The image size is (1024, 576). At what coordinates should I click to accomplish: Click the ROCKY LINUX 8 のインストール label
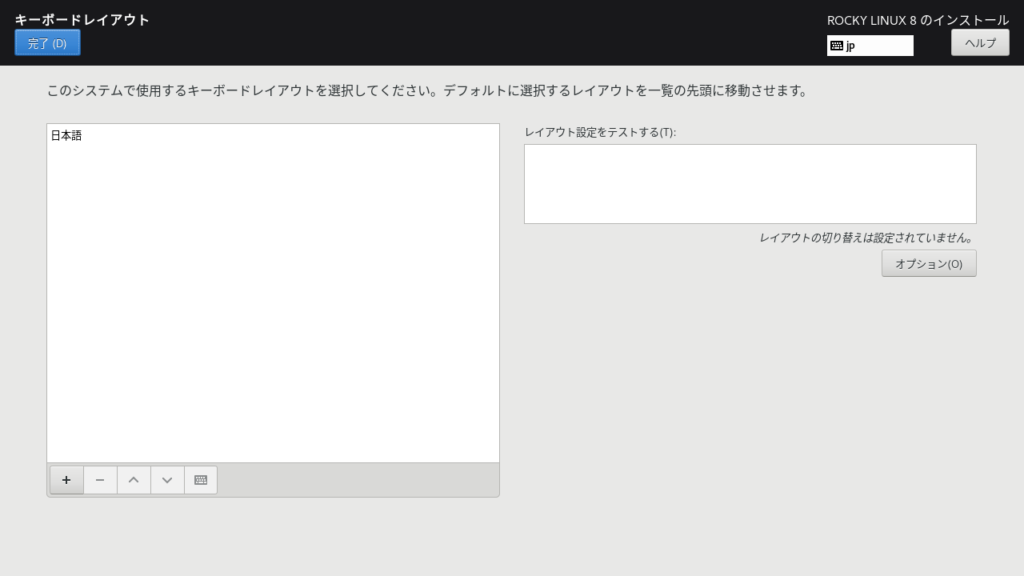(917, 20)
